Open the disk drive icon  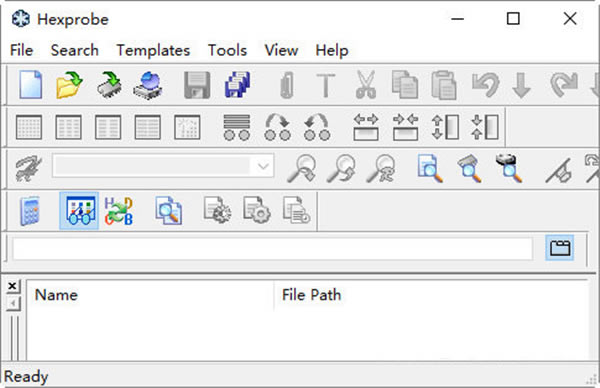(148, 85)
